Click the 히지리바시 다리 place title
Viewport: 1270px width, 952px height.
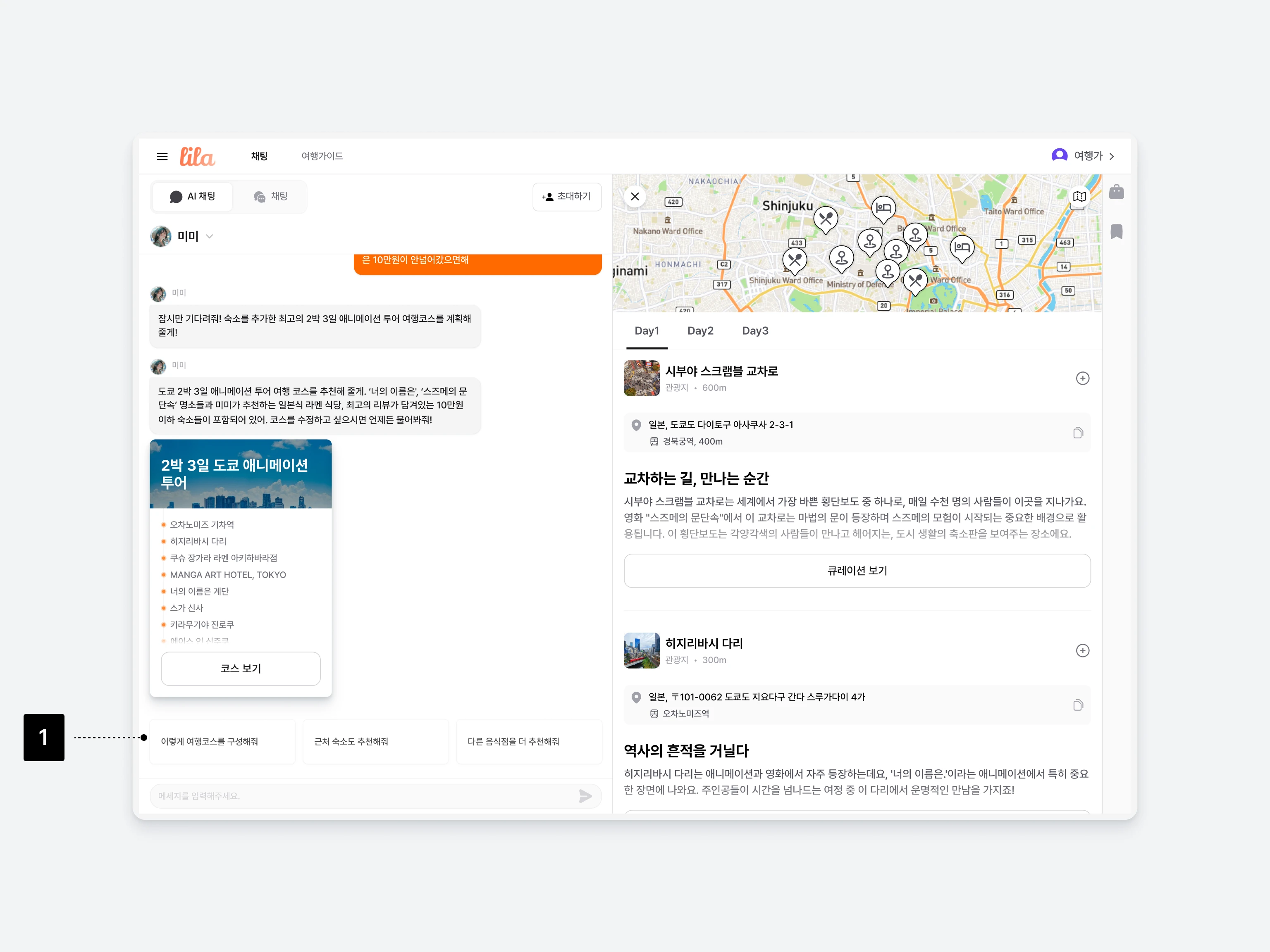tap(704, 643)
